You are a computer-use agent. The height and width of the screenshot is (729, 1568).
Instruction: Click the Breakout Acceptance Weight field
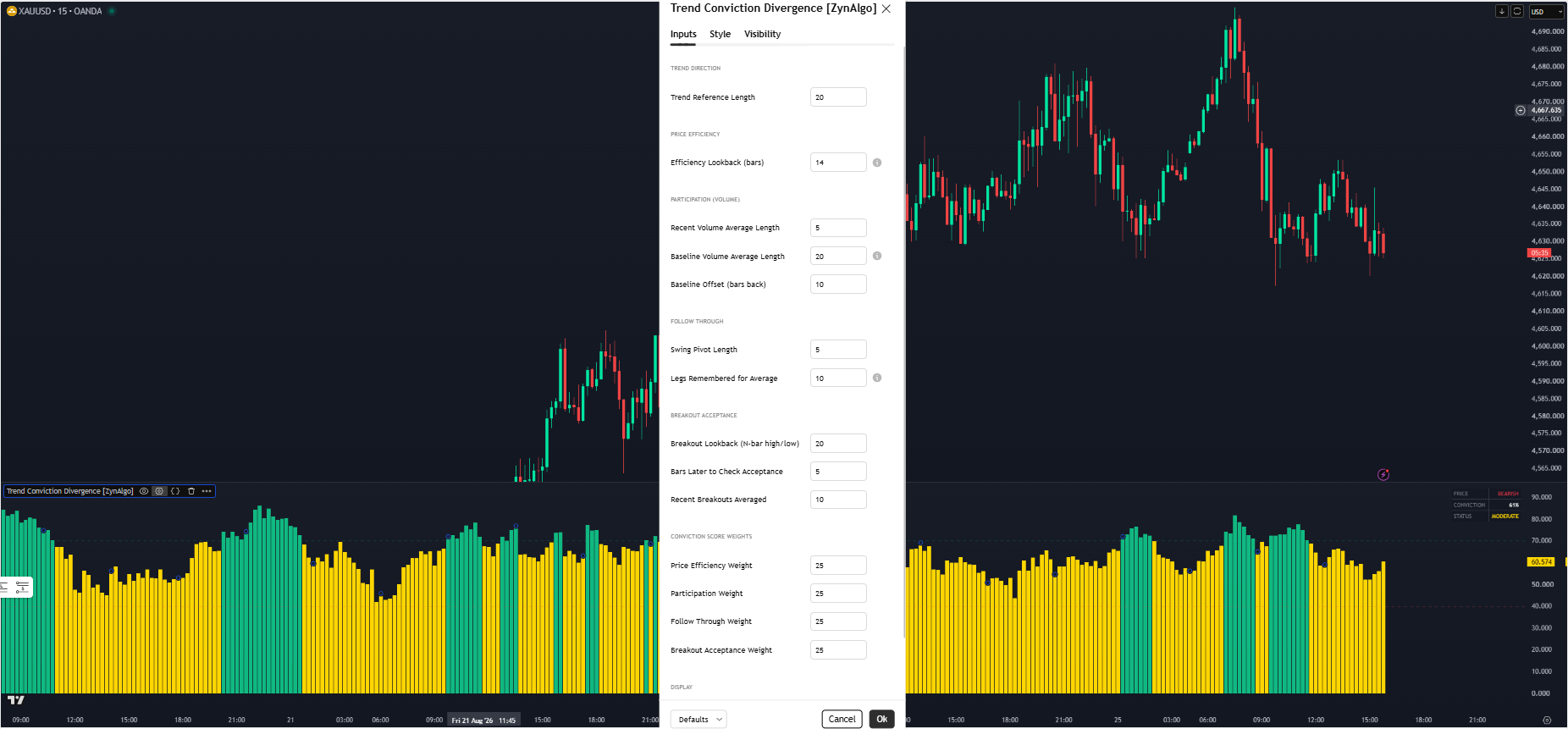pos(838,650)
